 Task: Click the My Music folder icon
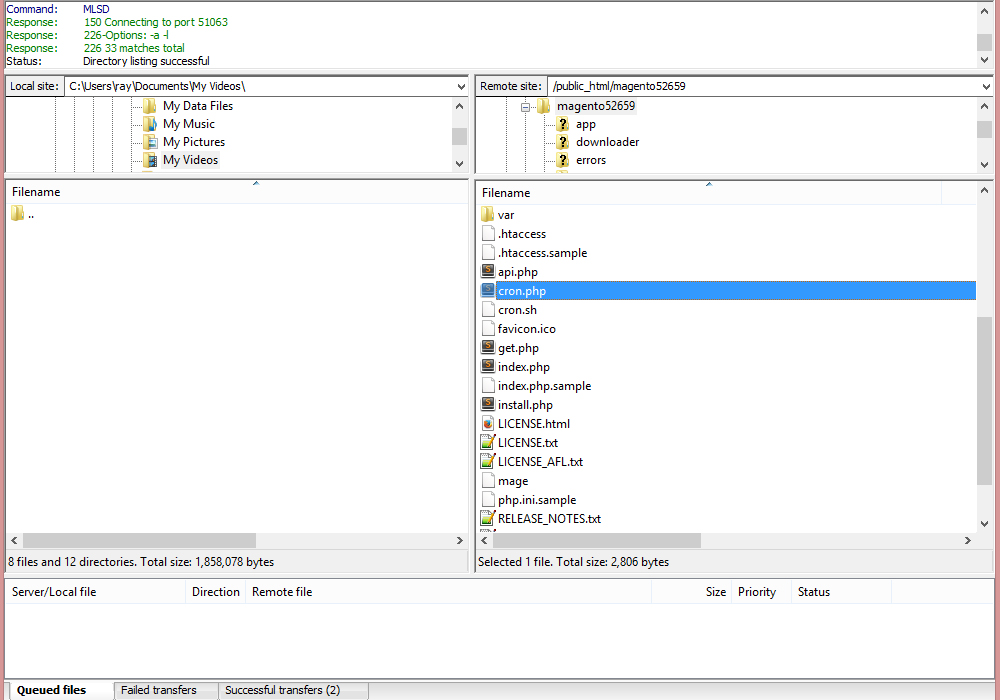tap(150, 124)
